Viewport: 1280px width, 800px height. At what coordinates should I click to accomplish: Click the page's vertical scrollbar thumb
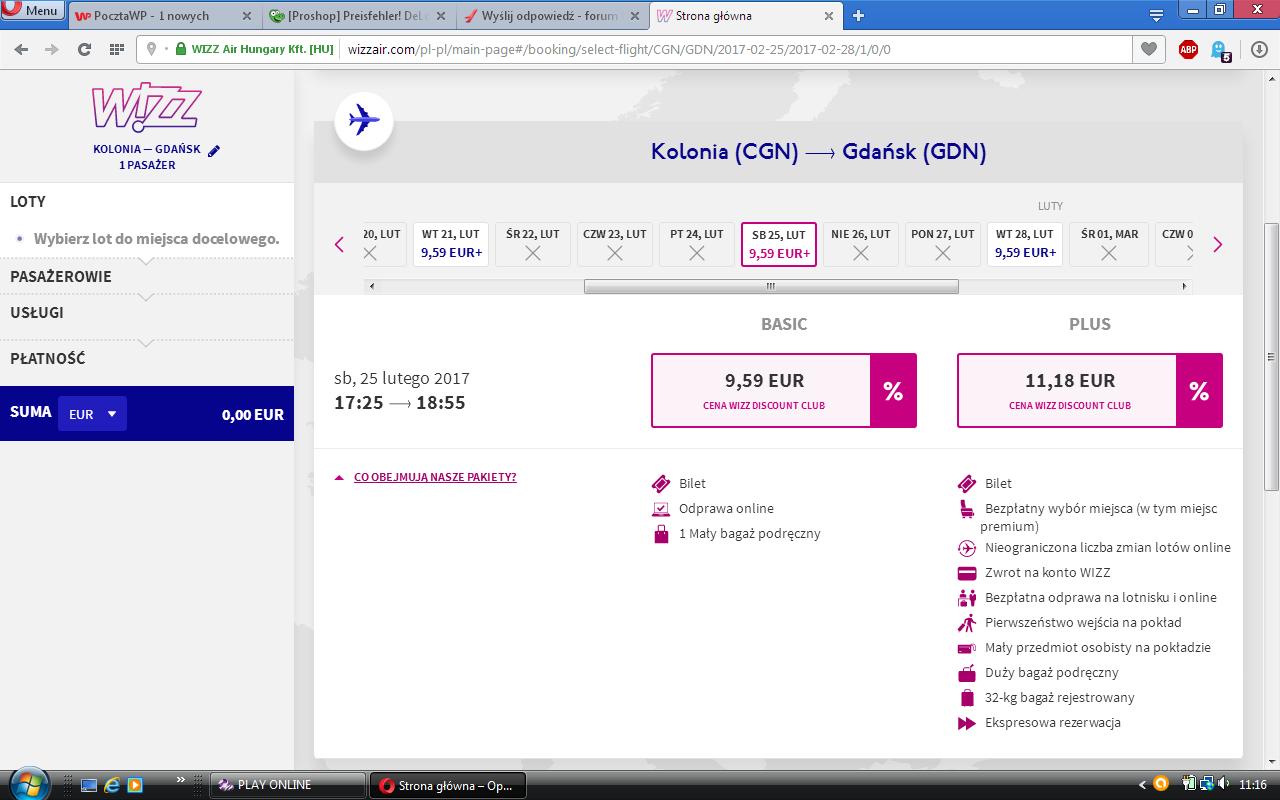(1271, 358)
